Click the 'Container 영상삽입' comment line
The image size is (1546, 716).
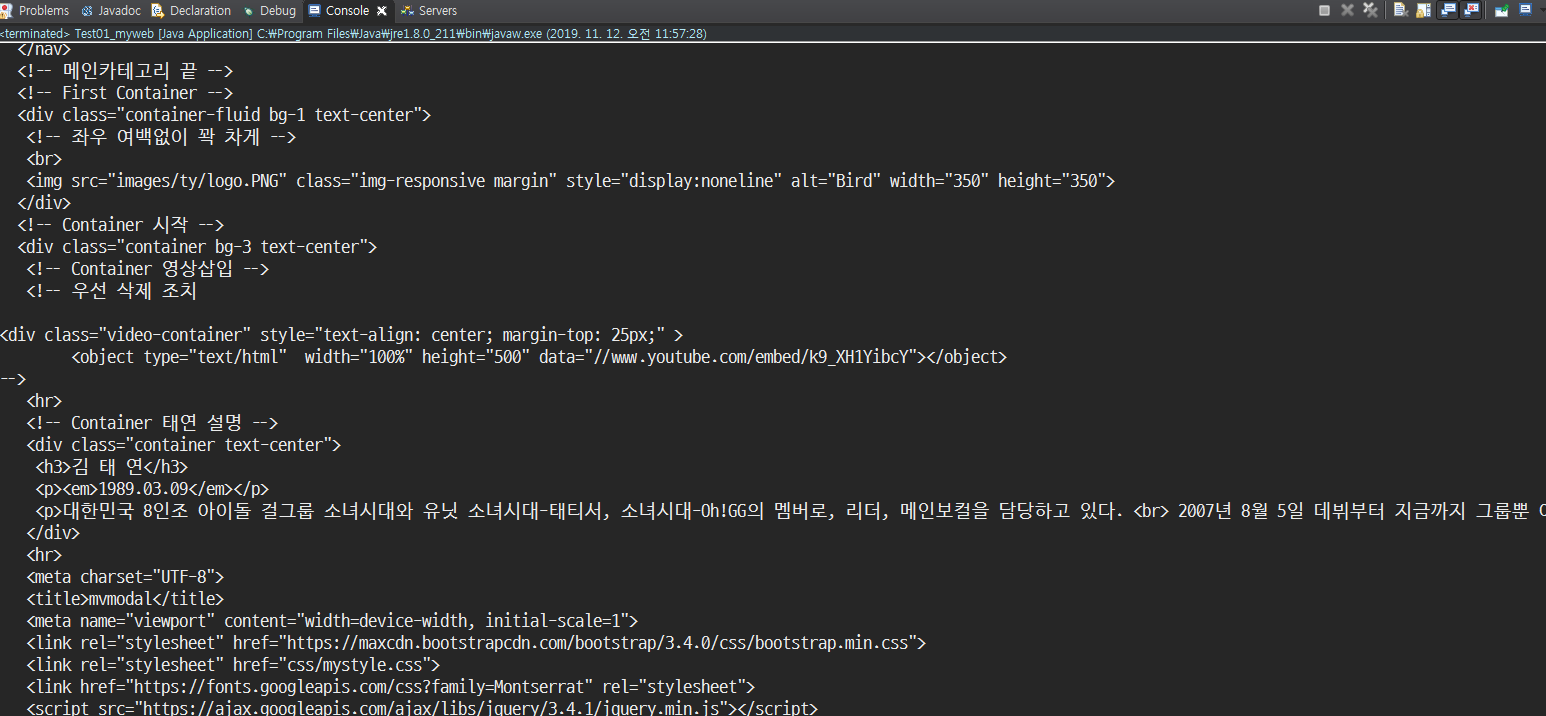tap(147, 269)
